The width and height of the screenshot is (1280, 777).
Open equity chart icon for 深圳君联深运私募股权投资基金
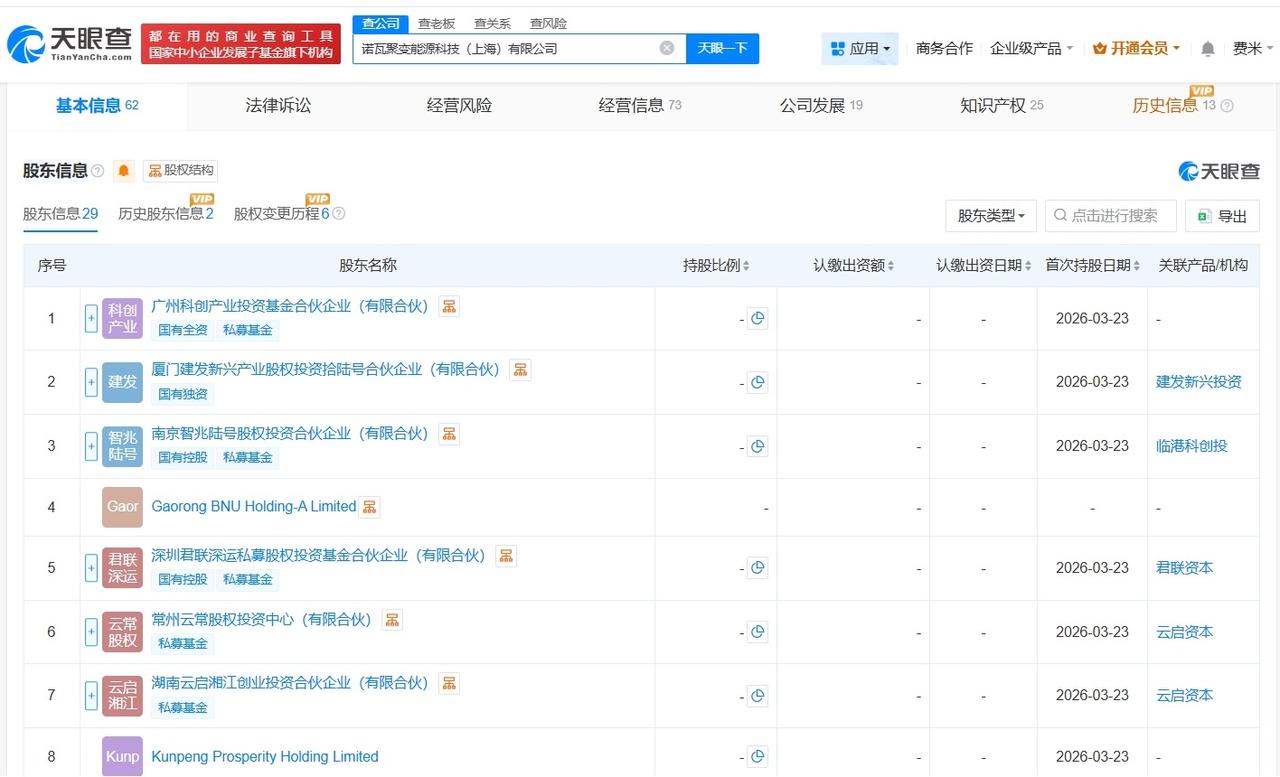point(506,556)
